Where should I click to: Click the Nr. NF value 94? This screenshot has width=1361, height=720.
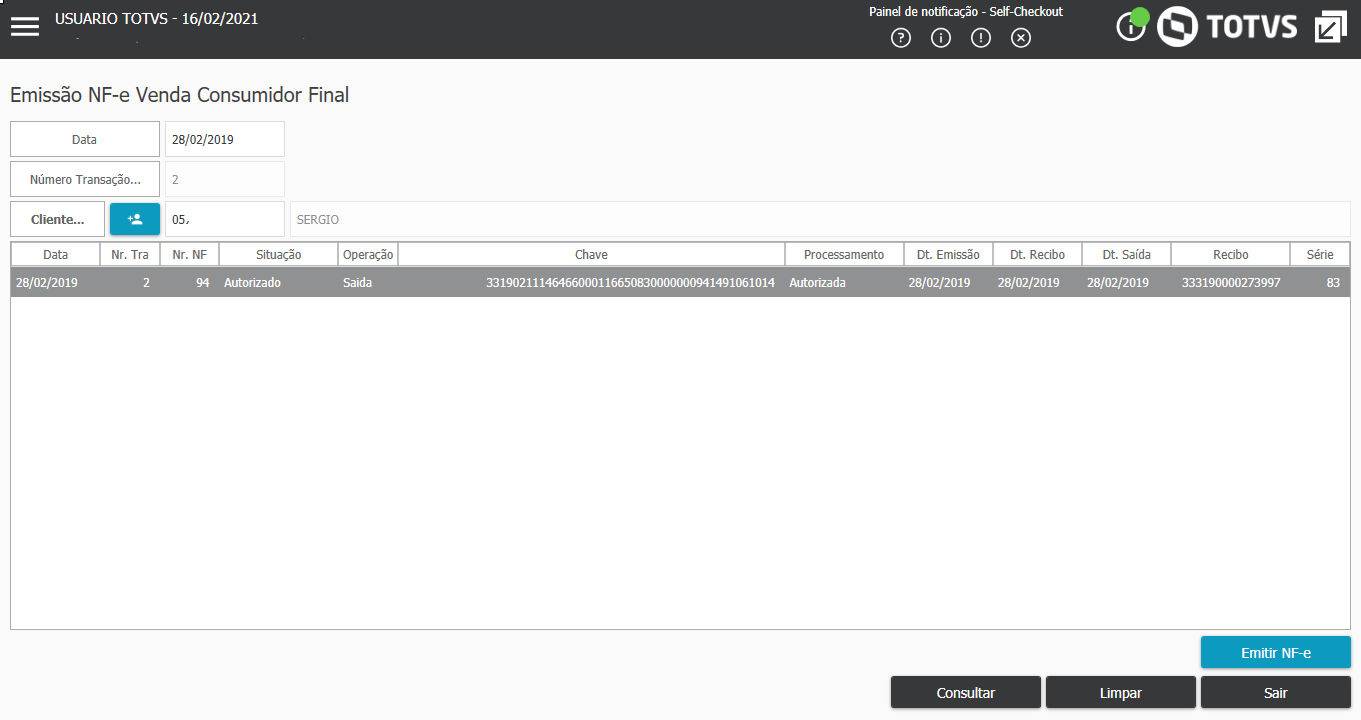point(189,283)
